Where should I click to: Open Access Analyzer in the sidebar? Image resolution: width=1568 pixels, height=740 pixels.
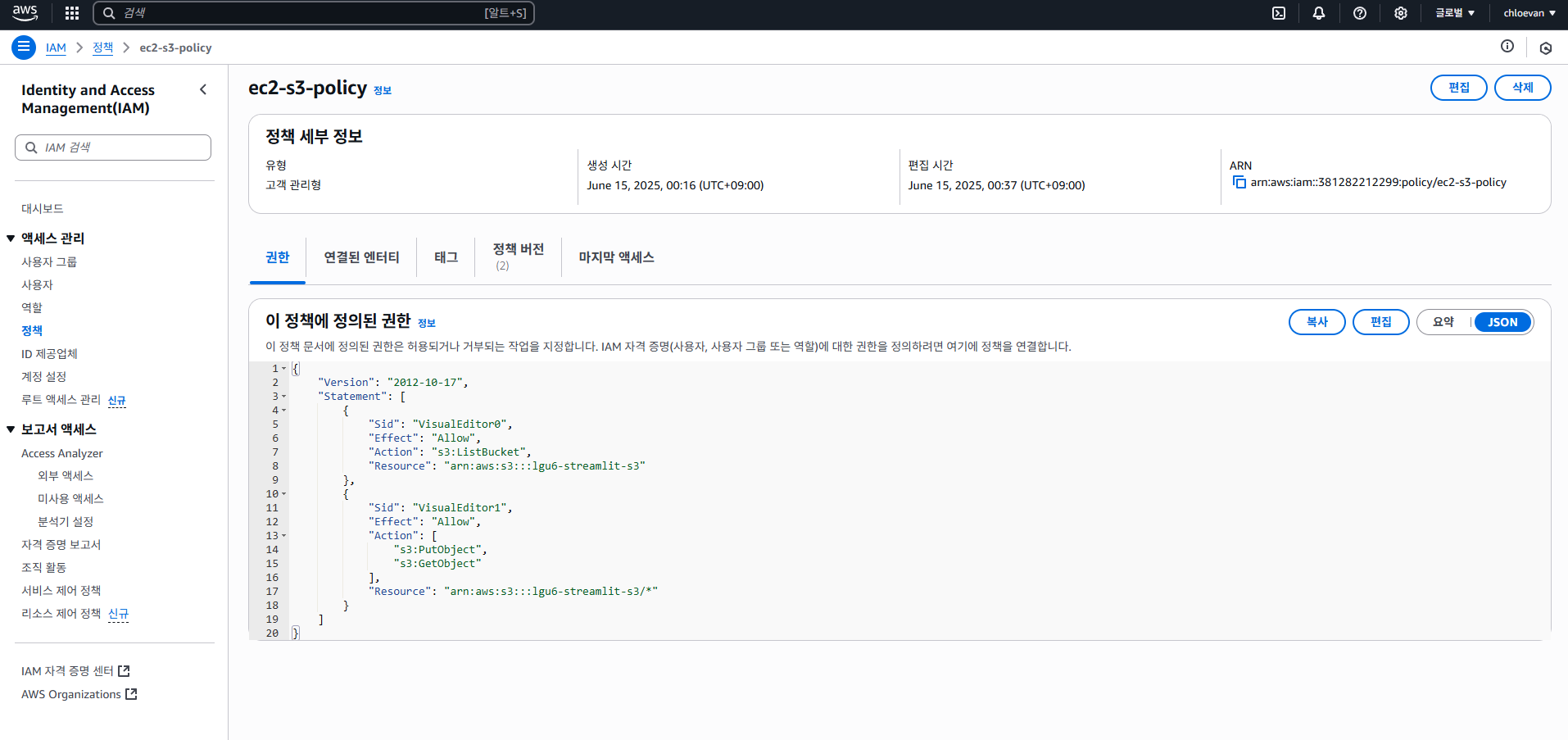pyautogui.click(x=62, y=453)
